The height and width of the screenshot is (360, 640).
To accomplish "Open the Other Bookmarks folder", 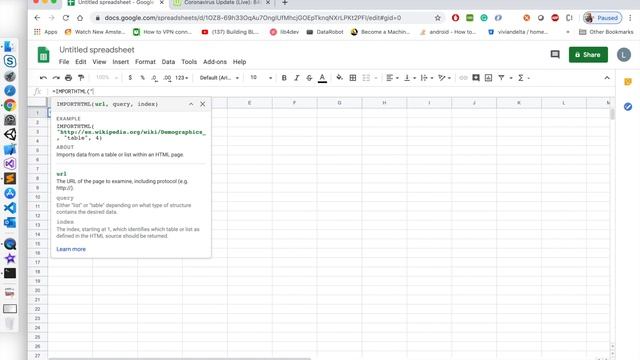I will pyautogui.click(x=606, y=32).
